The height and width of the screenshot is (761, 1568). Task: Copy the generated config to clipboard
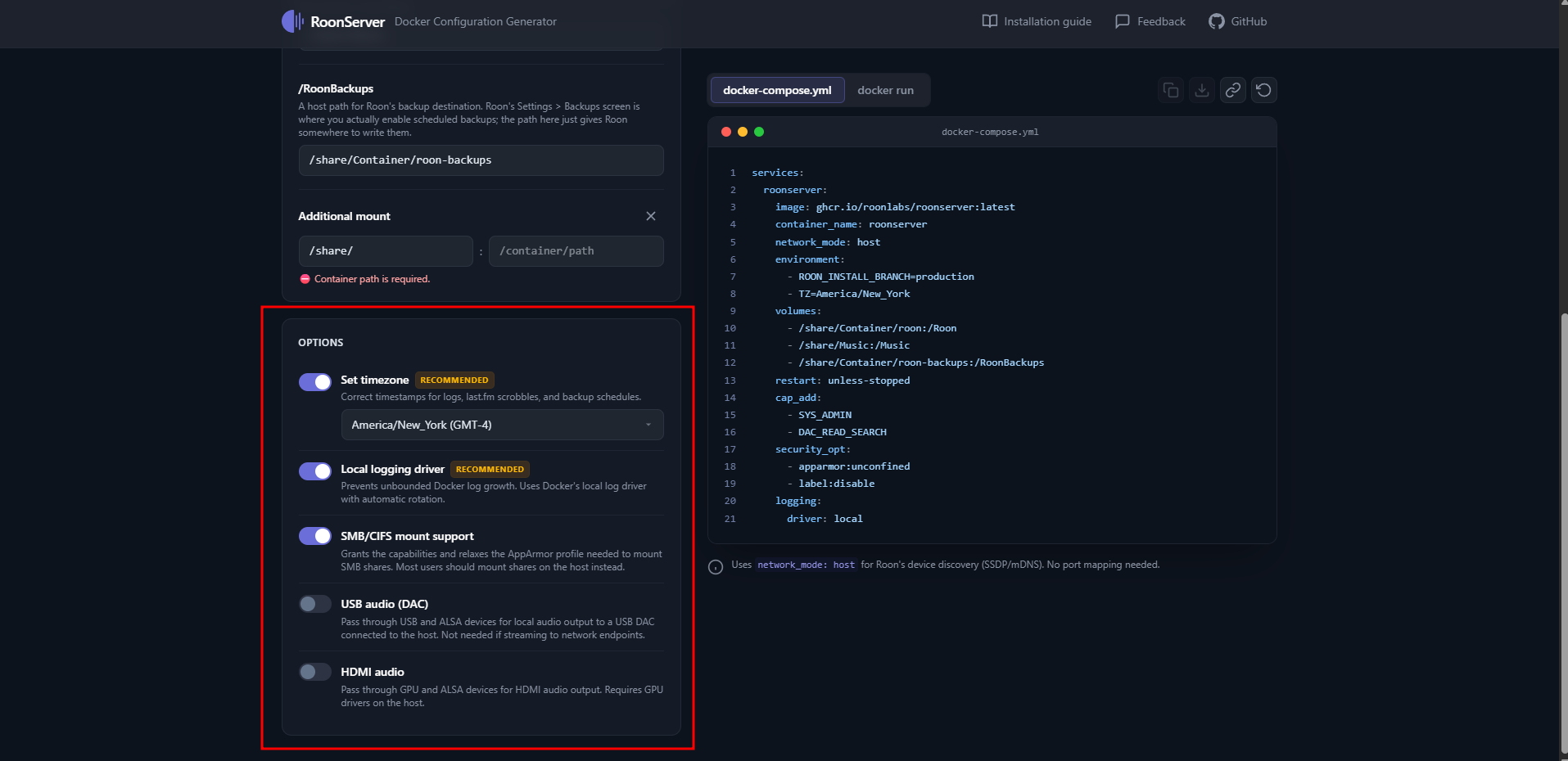click(x=1171, y=90)
